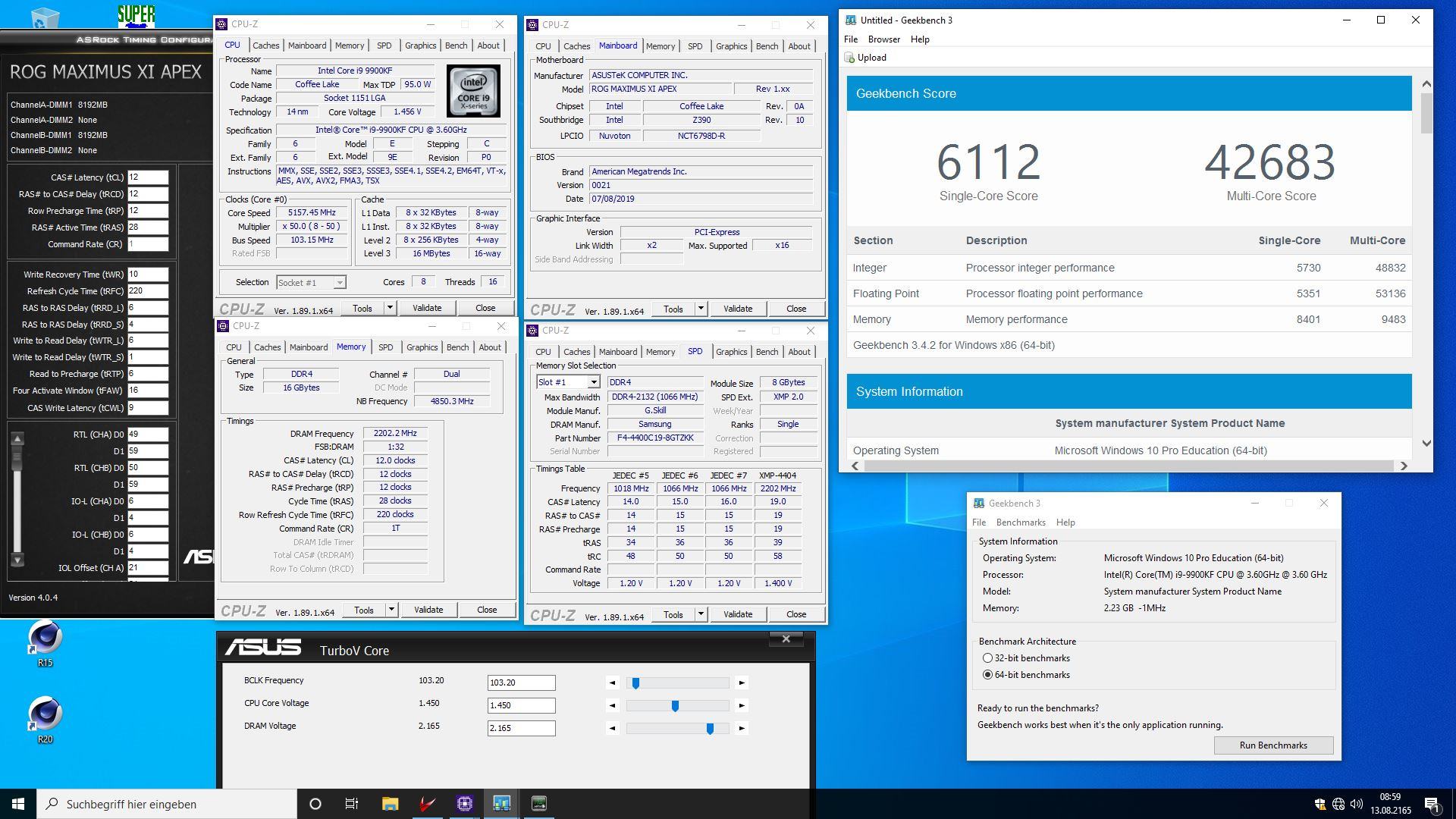Image resolution: width=1456 pixels, height=819 pixels.
Task: Click the Windows Start button
Action: point(18,804)
